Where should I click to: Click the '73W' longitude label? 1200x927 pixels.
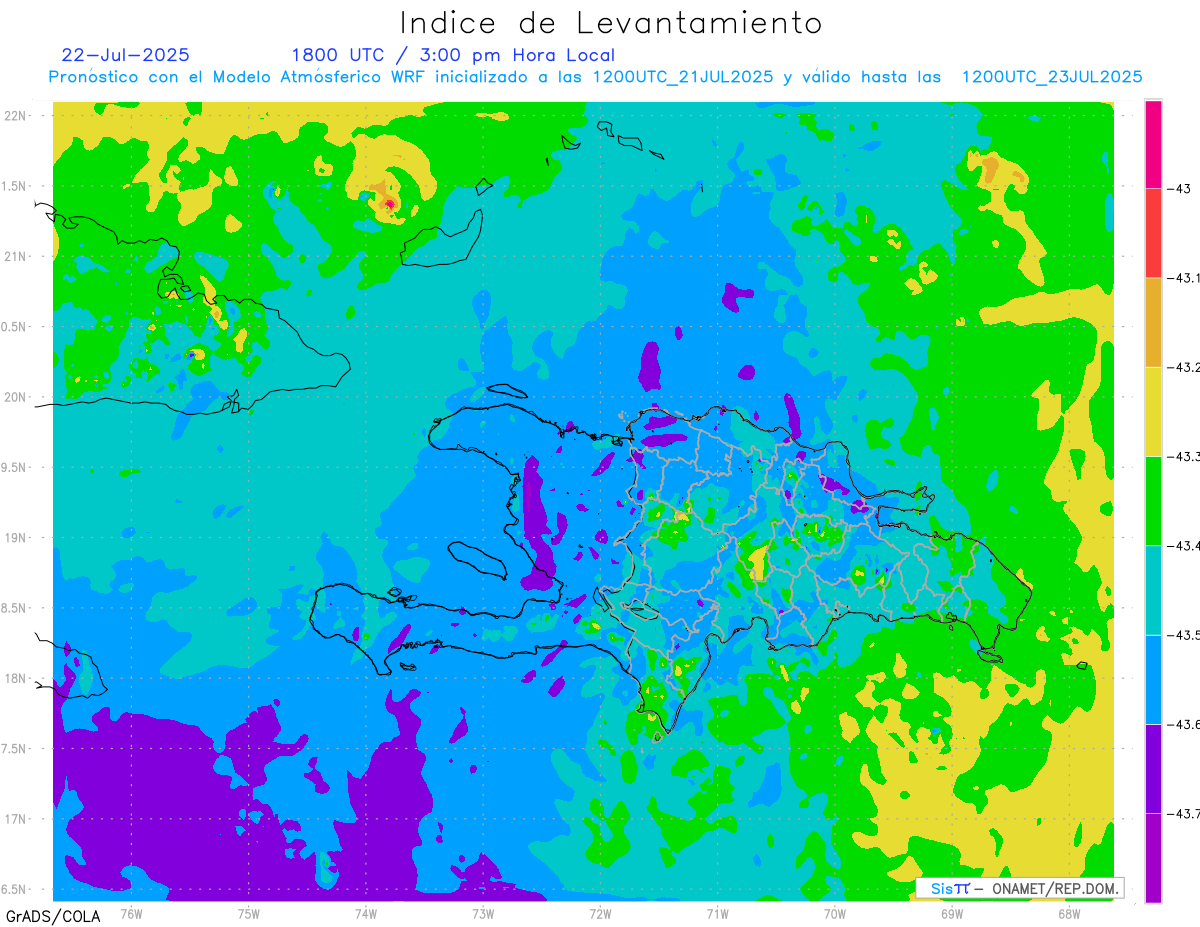point(483,913)
